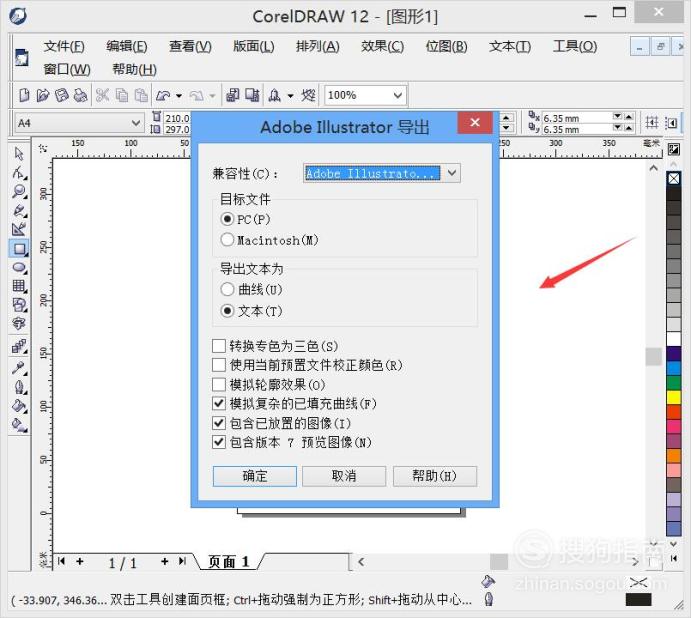Go to last page navigation arrow
691x618 pixels.
click(x=182, y=561)
